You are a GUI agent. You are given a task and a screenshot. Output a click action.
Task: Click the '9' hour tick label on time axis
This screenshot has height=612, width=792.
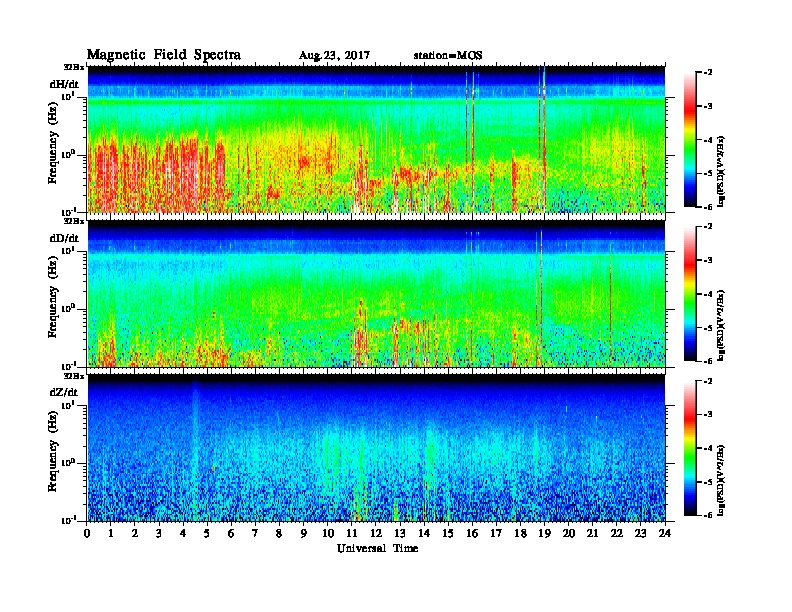click(304, 534)
